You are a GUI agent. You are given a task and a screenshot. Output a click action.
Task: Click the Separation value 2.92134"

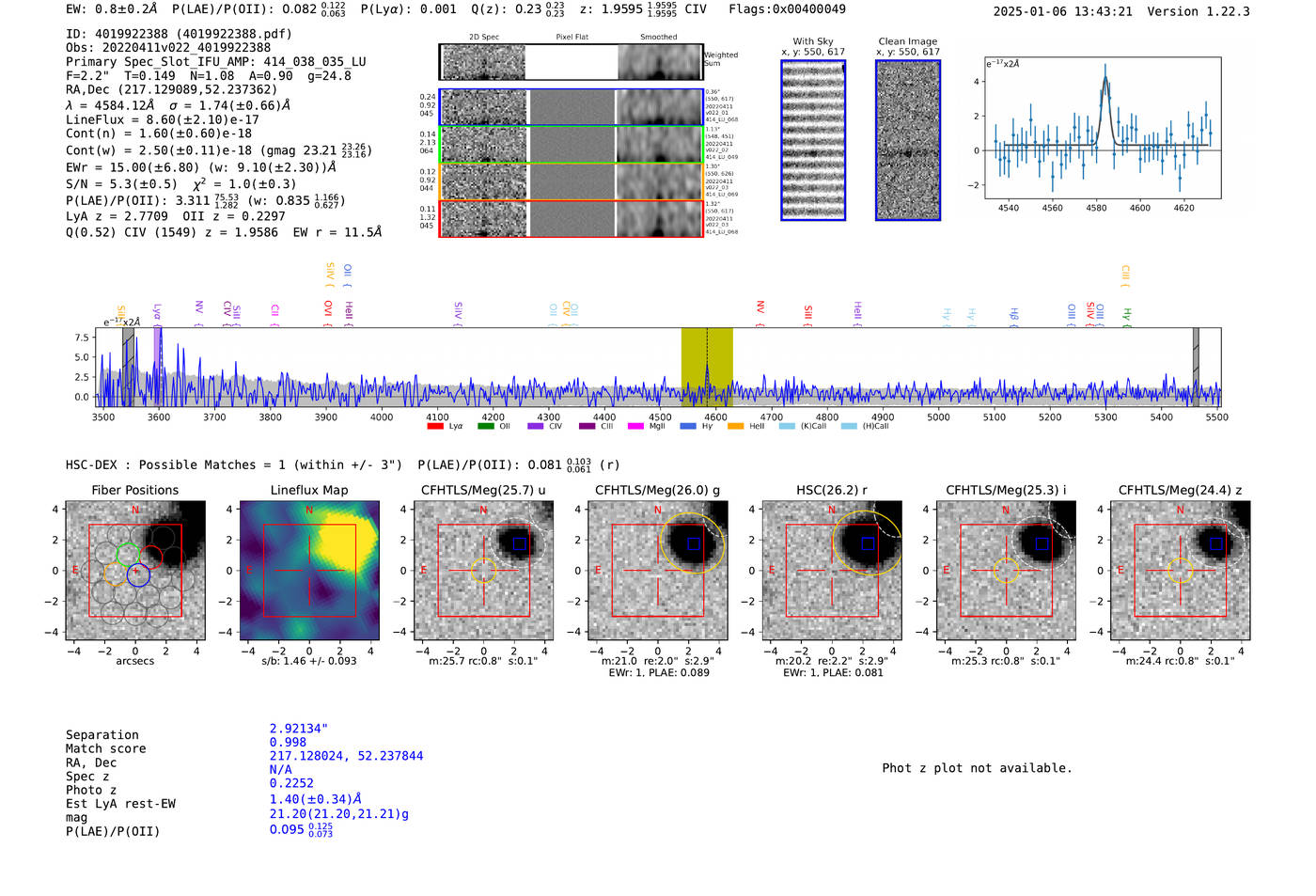pyautogui.click(x=299, y=729)
